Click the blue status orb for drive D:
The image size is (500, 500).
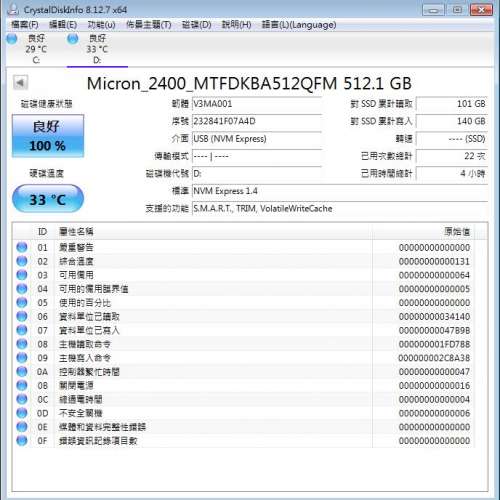[x=73, y=39]
